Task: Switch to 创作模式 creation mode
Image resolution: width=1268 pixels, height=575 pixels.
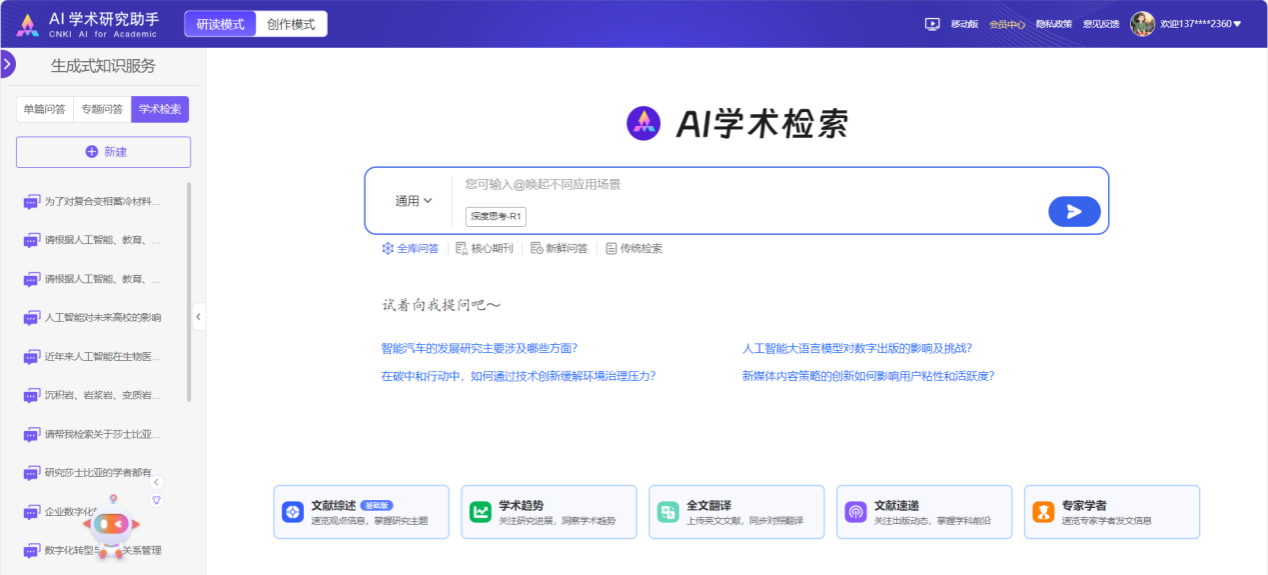Action: click(291, 24)
